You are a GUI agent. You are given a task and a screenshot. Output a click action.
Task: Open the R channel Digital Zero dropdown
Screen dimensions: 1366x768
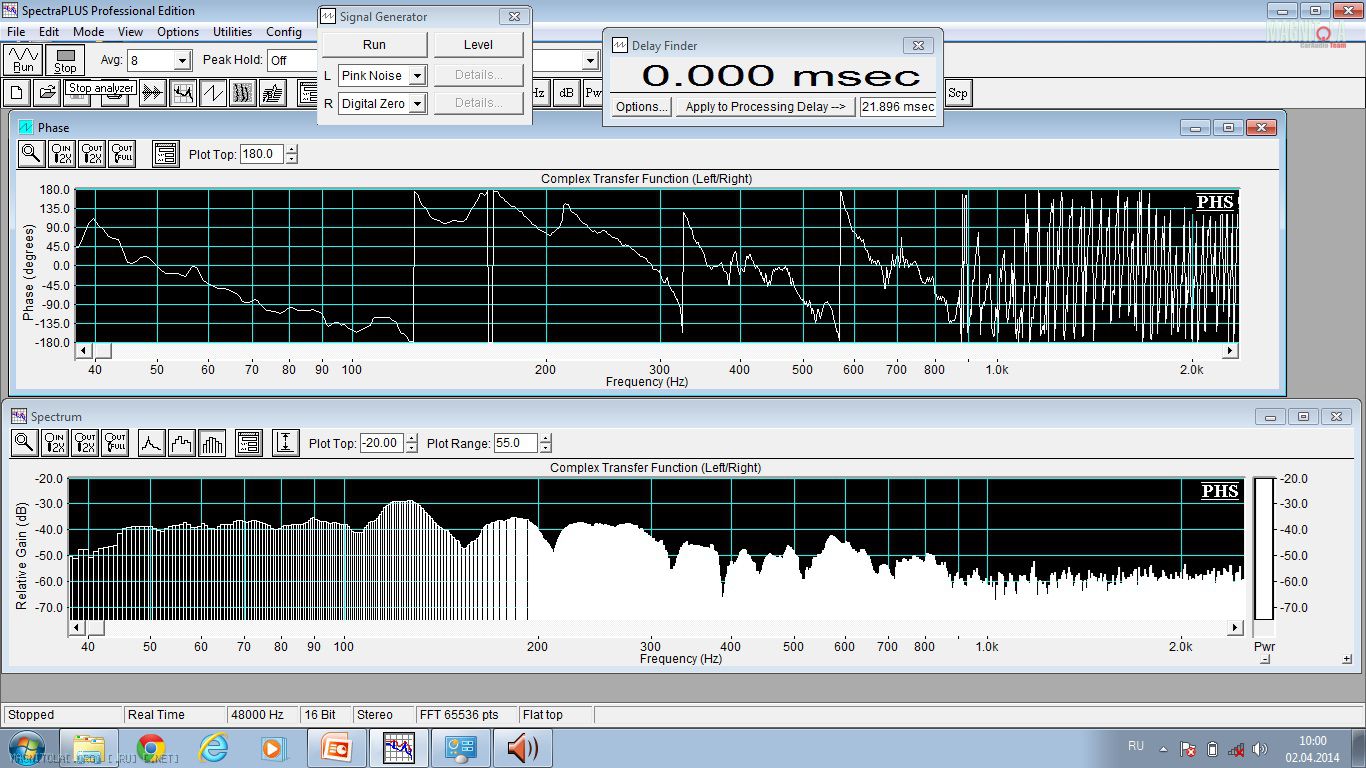417,103
